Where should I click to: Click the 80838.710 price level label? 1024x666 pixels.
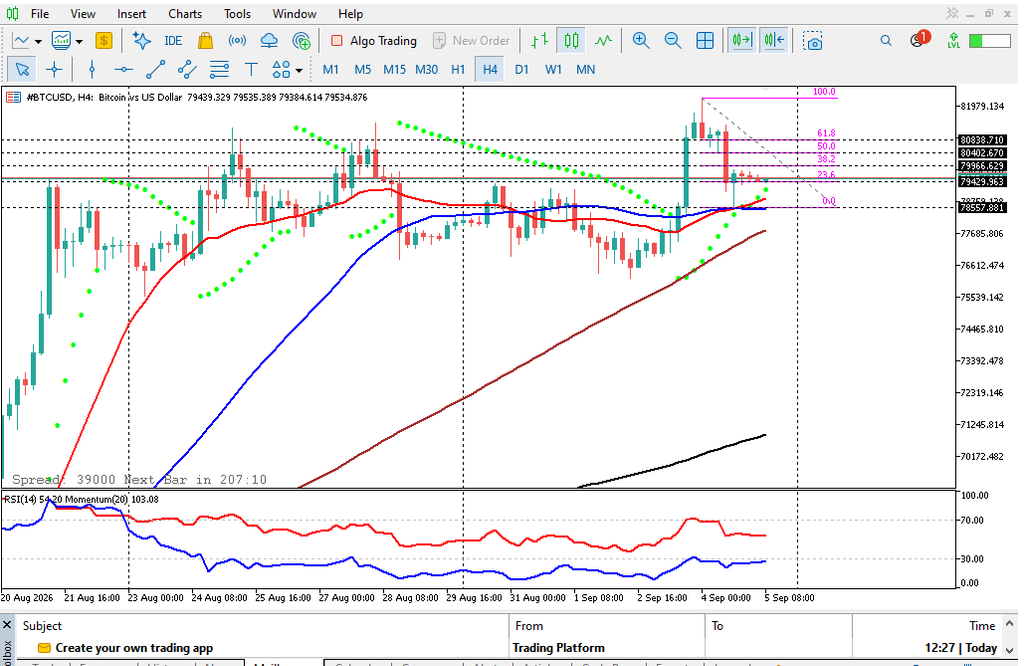click(x=982, y=140)
